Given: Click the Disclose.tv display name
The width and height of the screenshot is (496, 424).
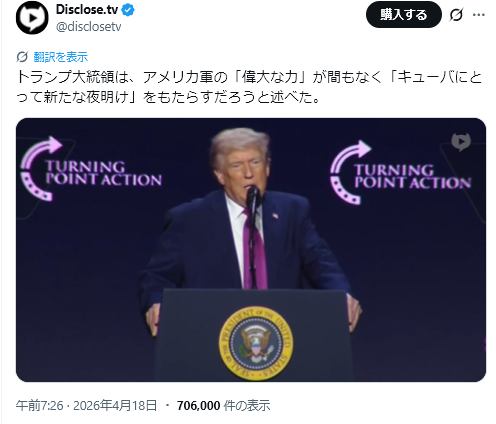Looking at the screenshot, I should click(x=87, y=10).
